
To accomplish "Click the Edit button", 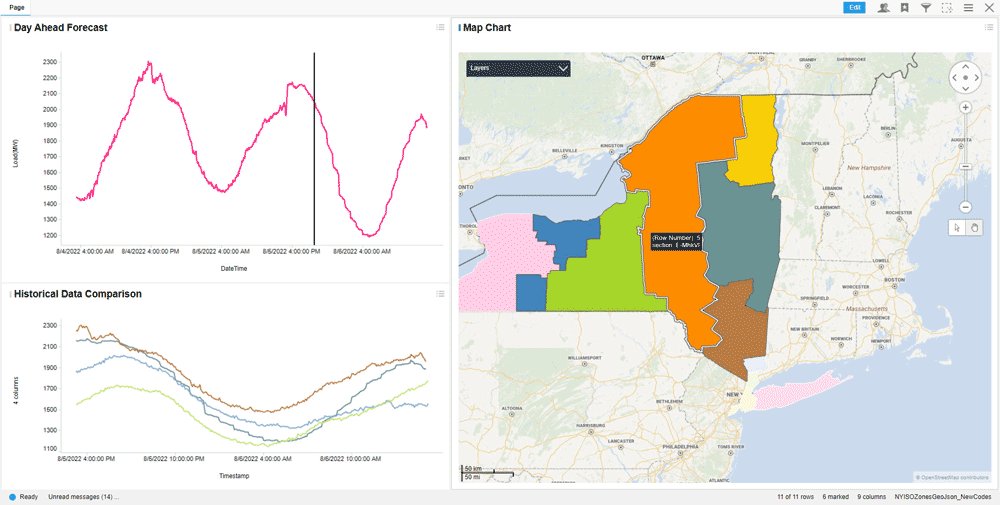I will pos(855,8).
